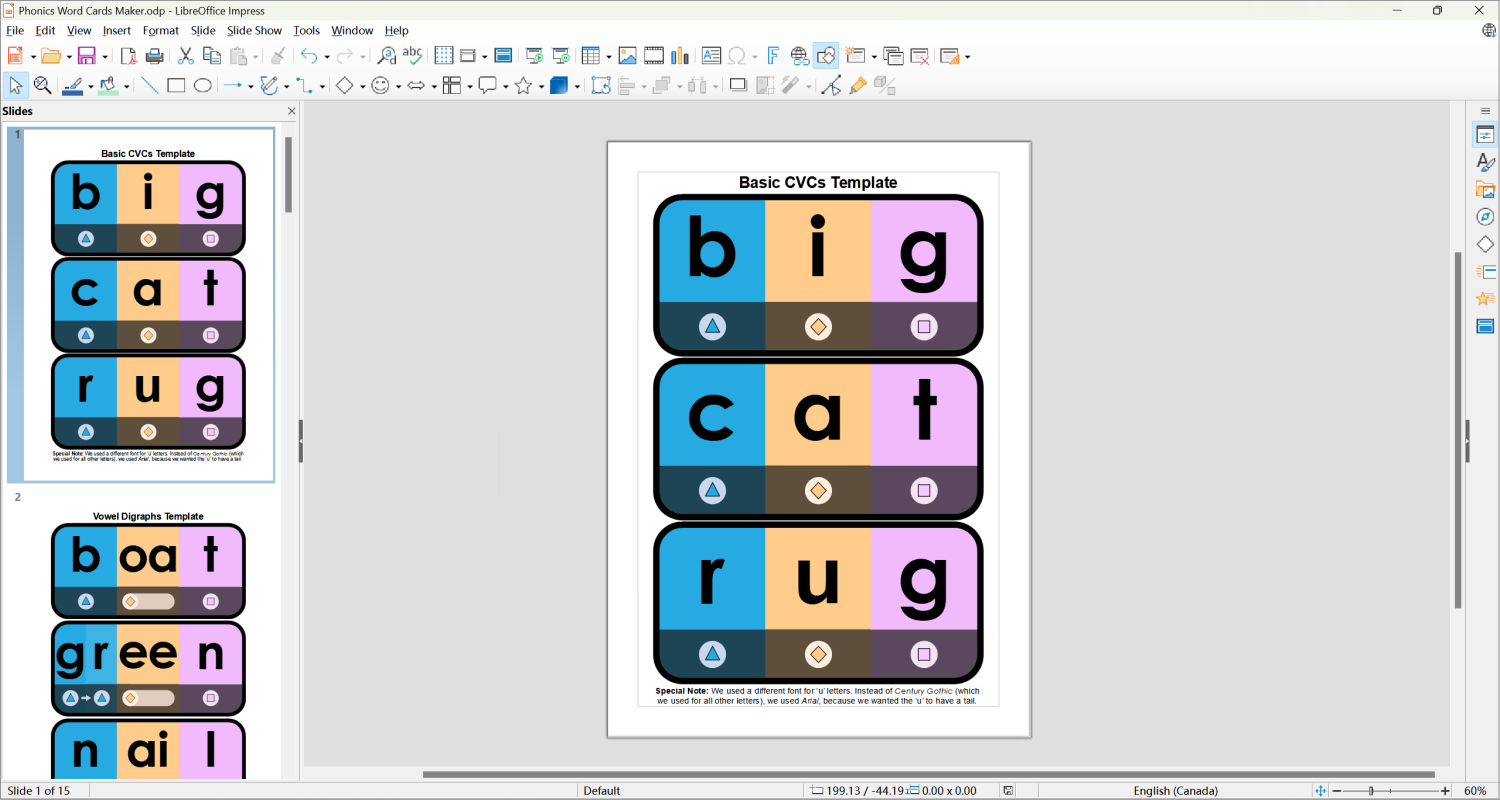This screenshot has width=1500, height=800.
Task: Click the Line Color swatch
Action: click(72, 86)
